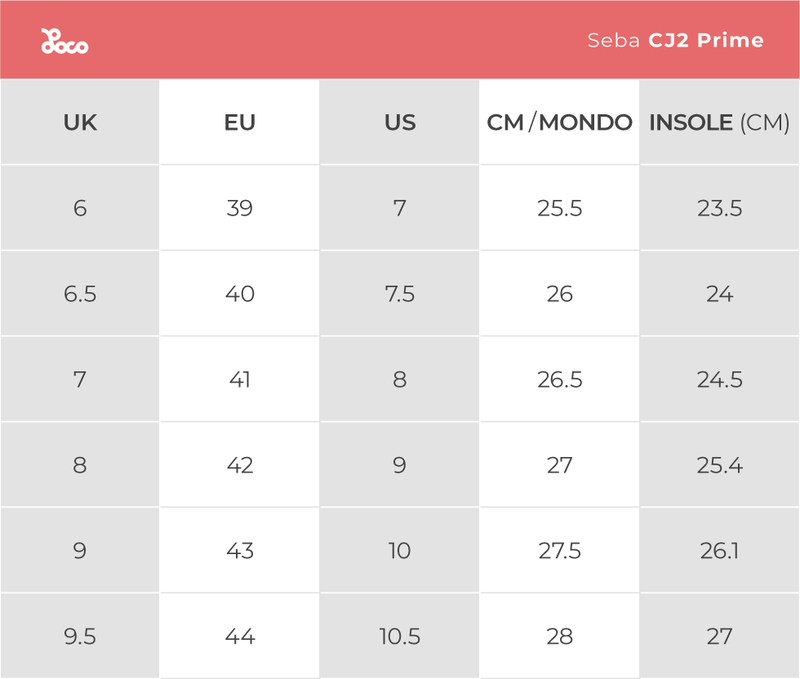Click the Loco logo icon
The height and width of the screenshot is (679, 800).
[x=65, y=41]
